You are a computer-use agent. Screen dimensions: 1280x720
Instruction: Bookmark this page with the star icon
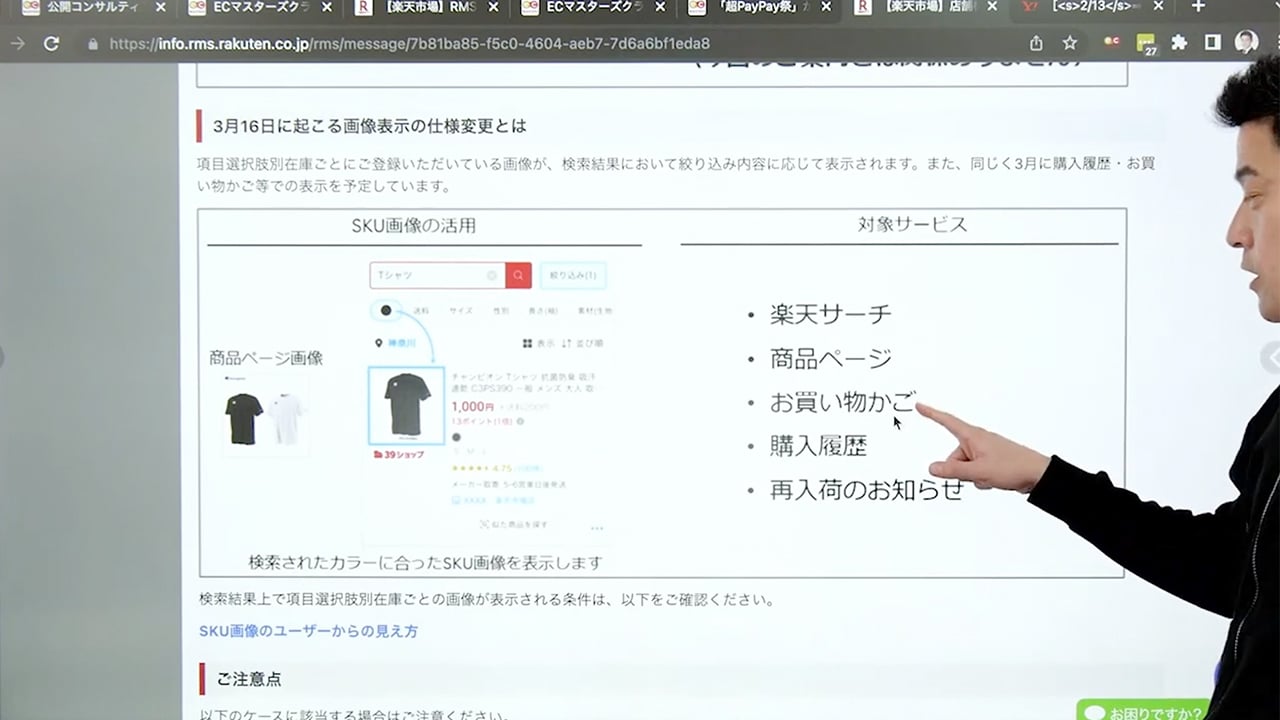[1069, 43]
